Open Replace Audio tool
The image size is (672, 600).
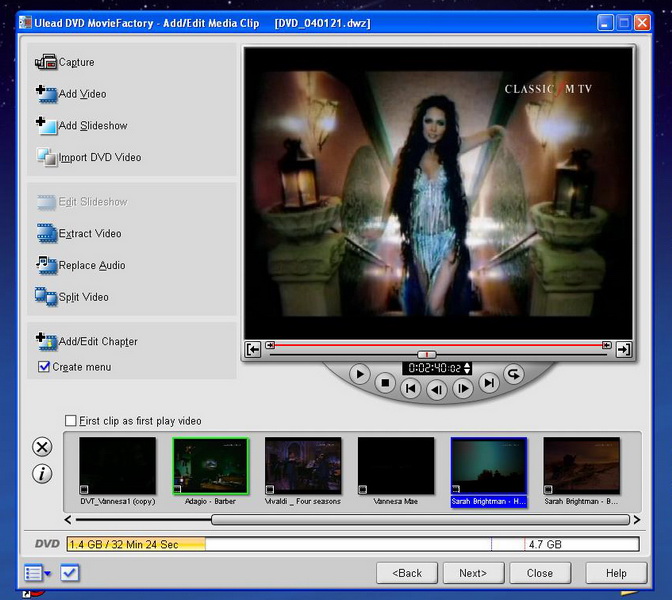click(81, 265)
